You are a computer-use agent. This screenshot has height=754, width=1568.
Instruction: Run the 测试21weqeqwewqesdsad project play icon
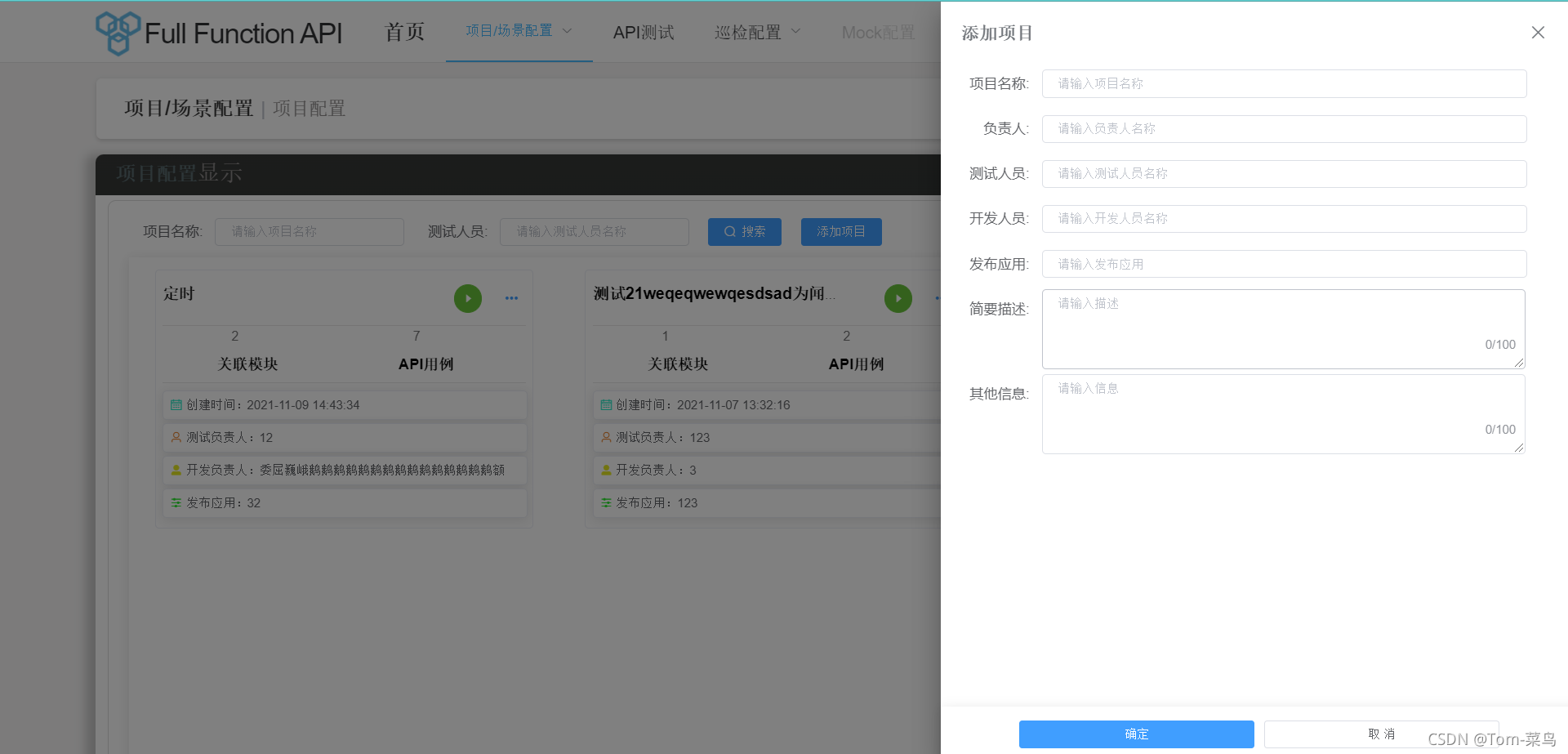tap(898, 298)
